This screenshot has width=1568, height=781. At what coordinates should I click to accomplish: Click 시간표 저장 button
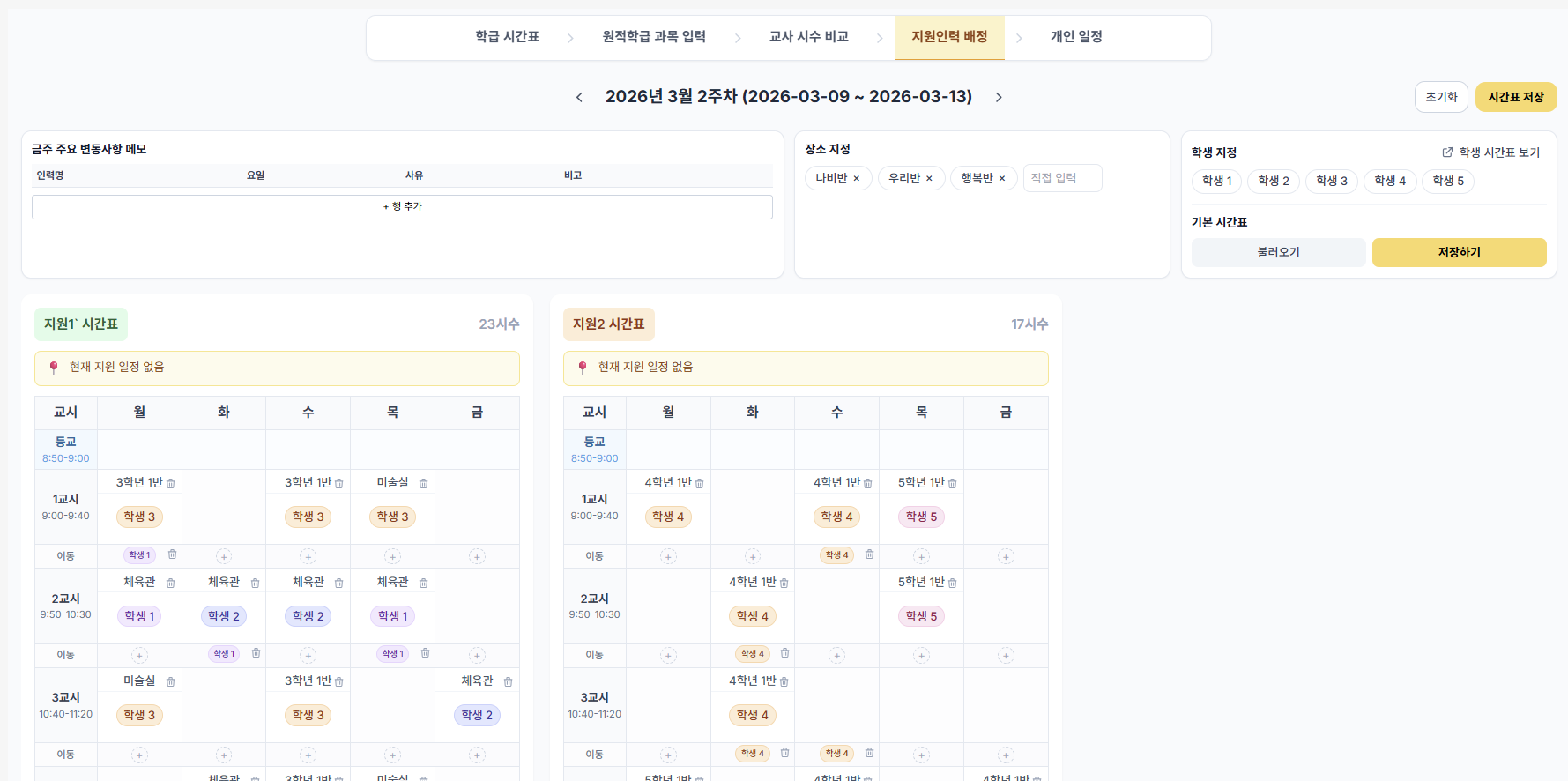coord(1515,97)
